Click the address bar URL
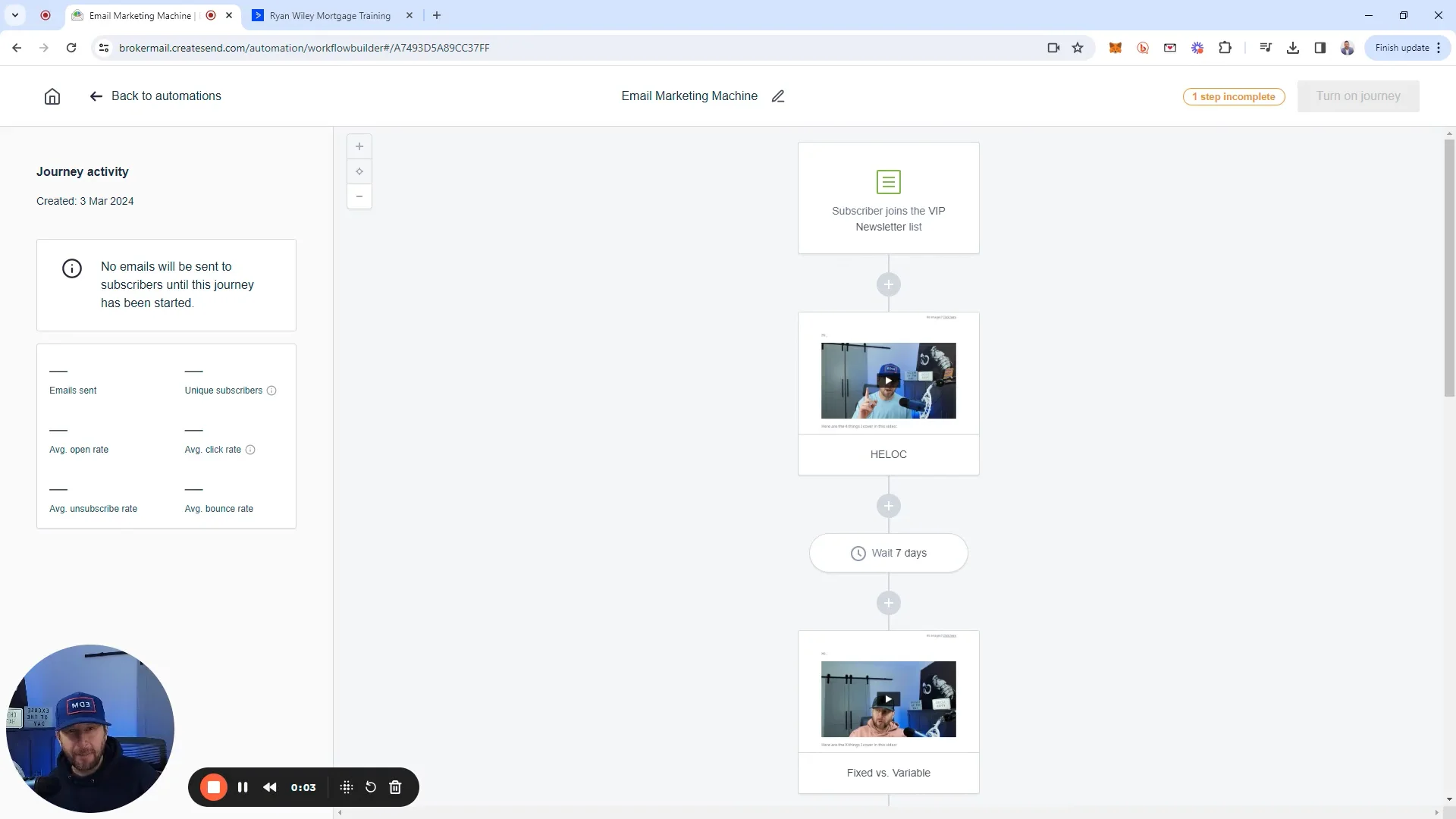The height and width of the screenshot is (819, 1456). (304, 48)
